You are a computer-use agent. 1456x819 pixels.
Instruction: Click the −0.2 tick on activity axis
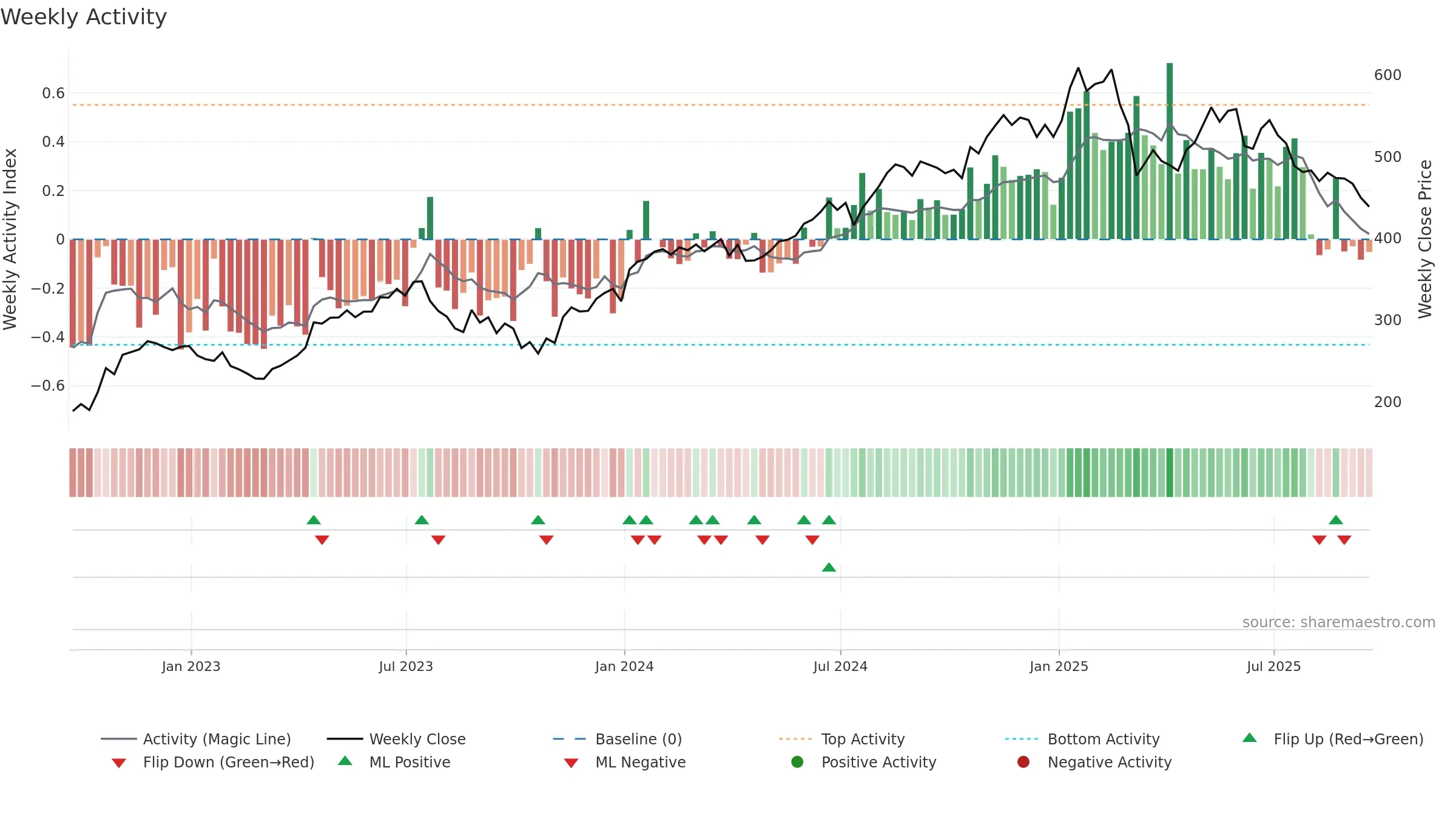pyautogui.click(x=48, y=288)
